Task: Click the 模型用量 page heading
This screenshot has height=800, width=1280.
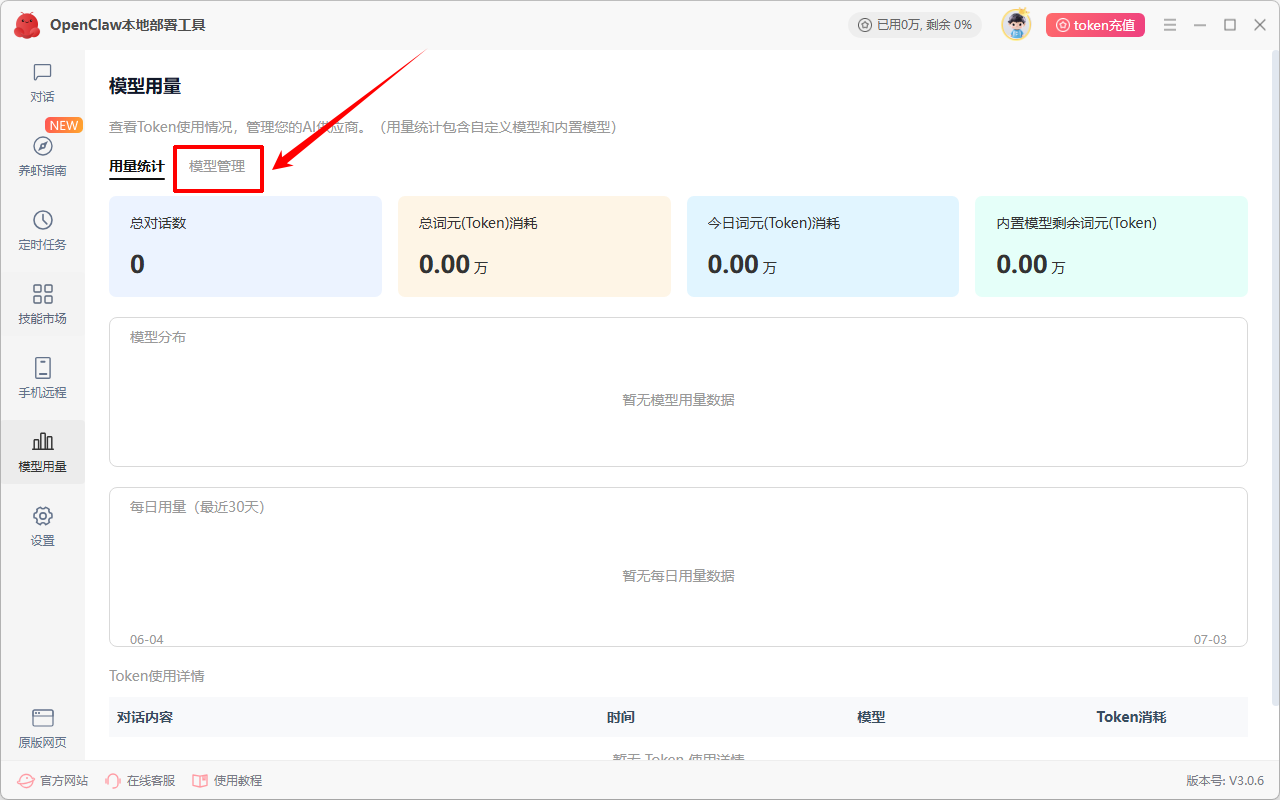Action: pos(145,87)
